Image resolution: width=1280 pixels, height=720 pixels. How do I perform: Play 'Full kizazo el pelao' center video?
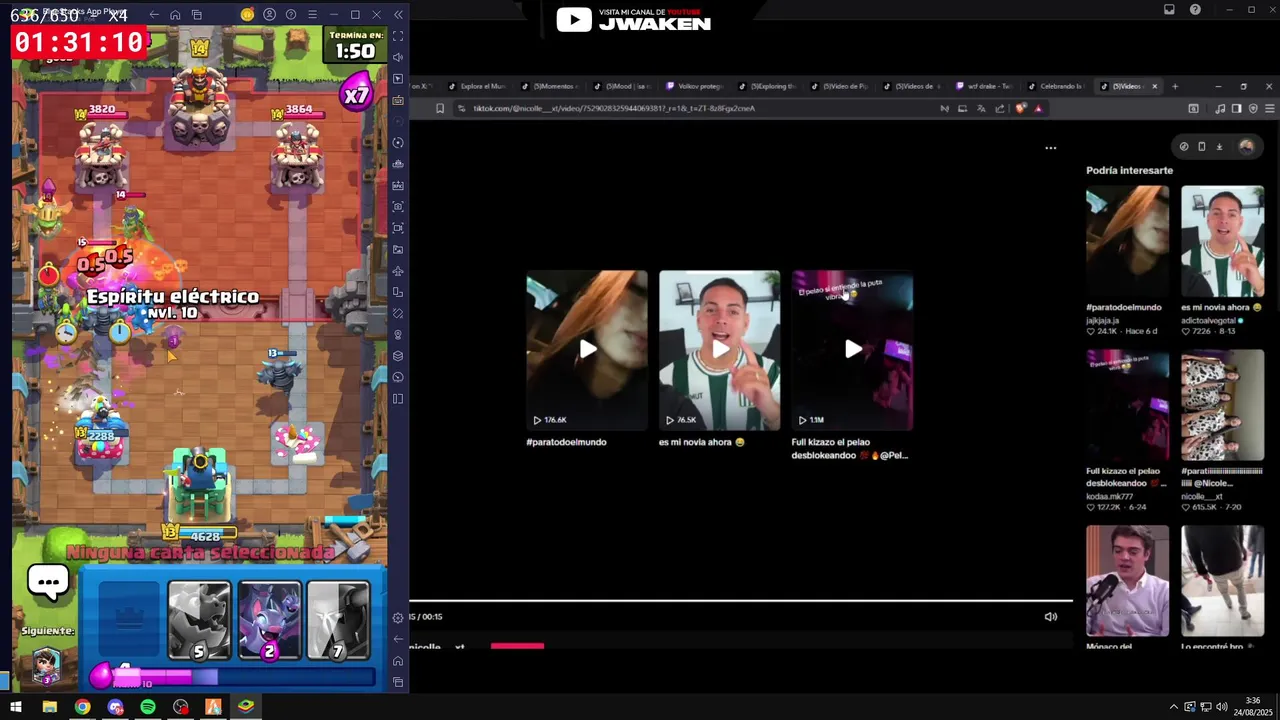pyautogui.click(x=852, y=349)
